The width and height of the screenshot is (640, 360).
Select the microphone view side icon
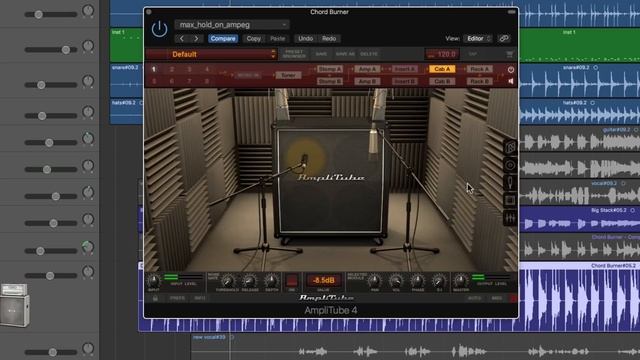point(510,182)
